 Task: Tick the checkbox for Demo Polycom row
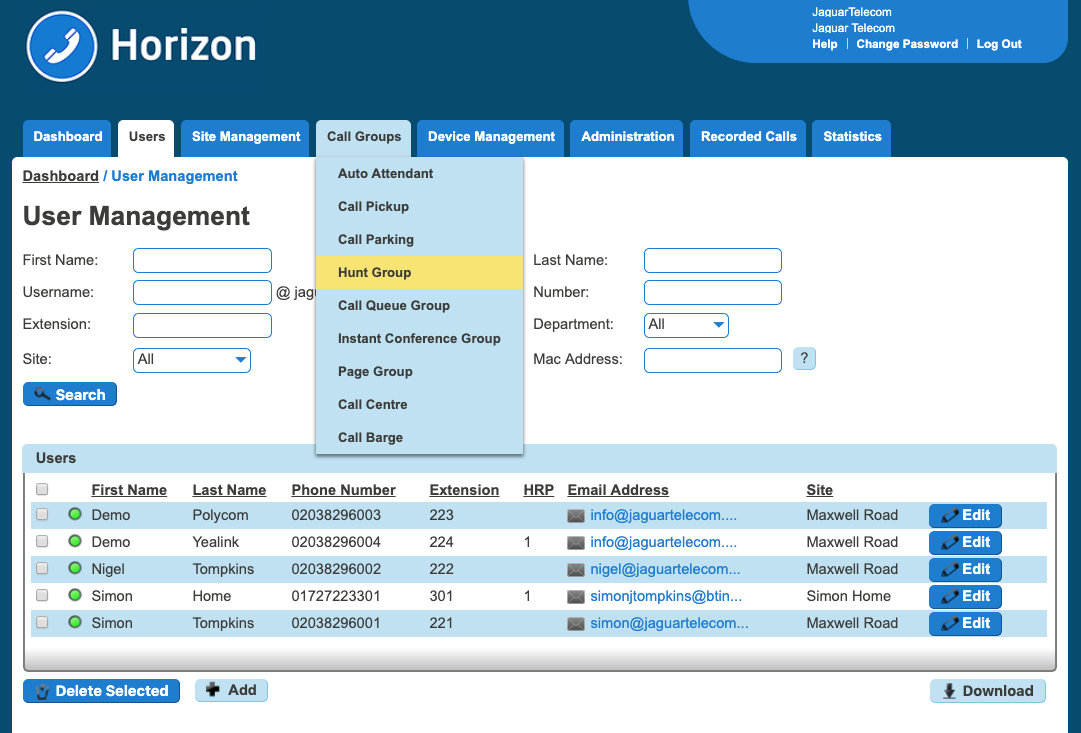pos(42,515)
